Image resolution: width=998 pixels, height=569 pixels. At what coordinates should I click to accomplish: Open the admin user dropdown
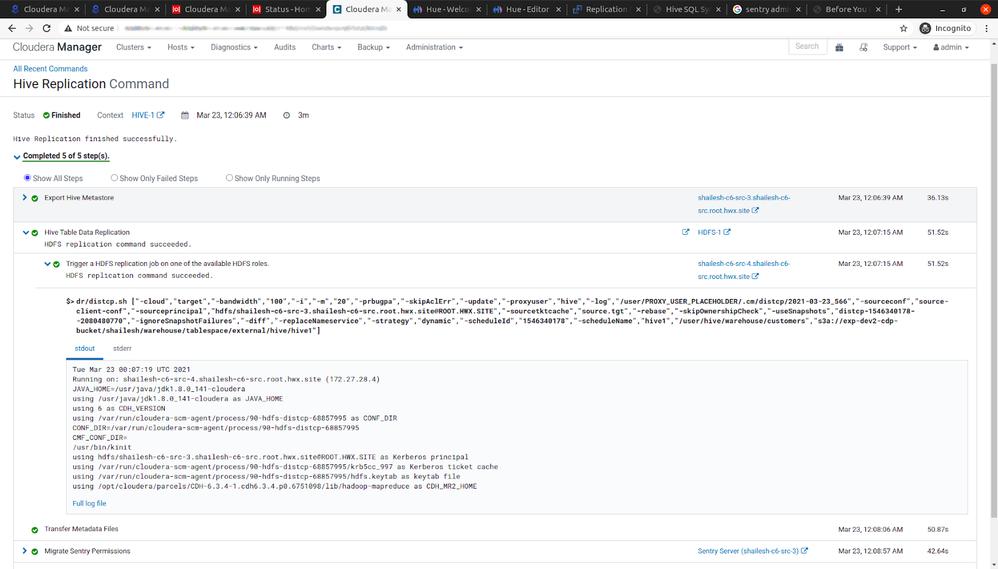(951, 47)
